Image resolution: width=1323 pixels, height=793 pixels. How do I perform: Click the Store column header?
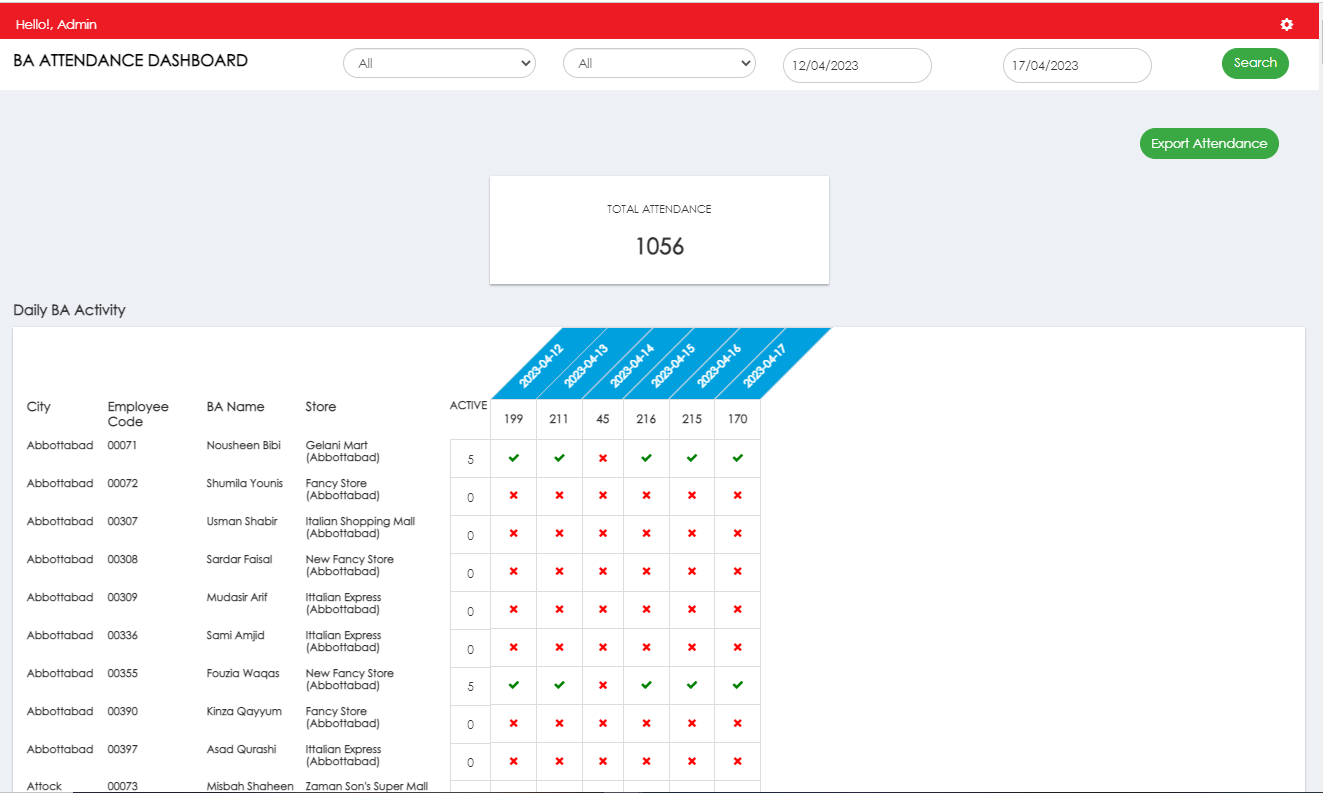(321, 407)
